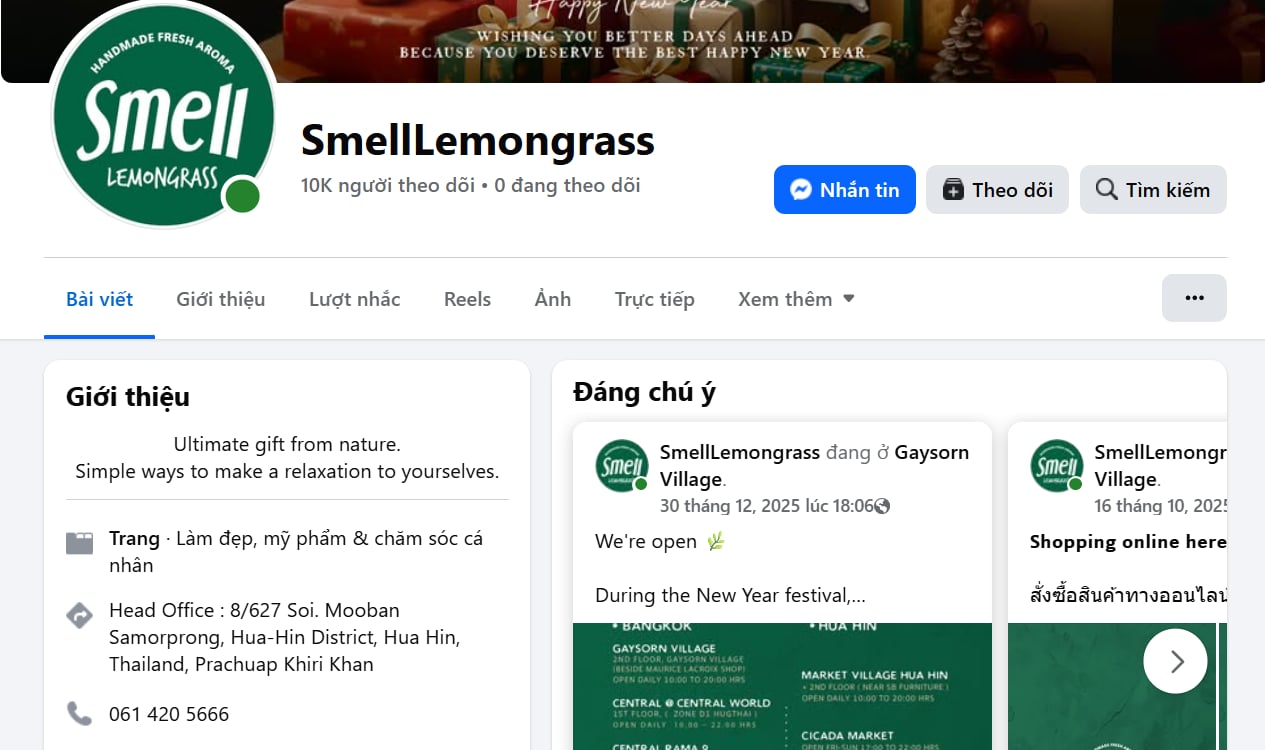The width and height of the screenshot is (1265, 750).
Task: Open the 10K người theo dõi link
Action: click(x=389, y=185)
